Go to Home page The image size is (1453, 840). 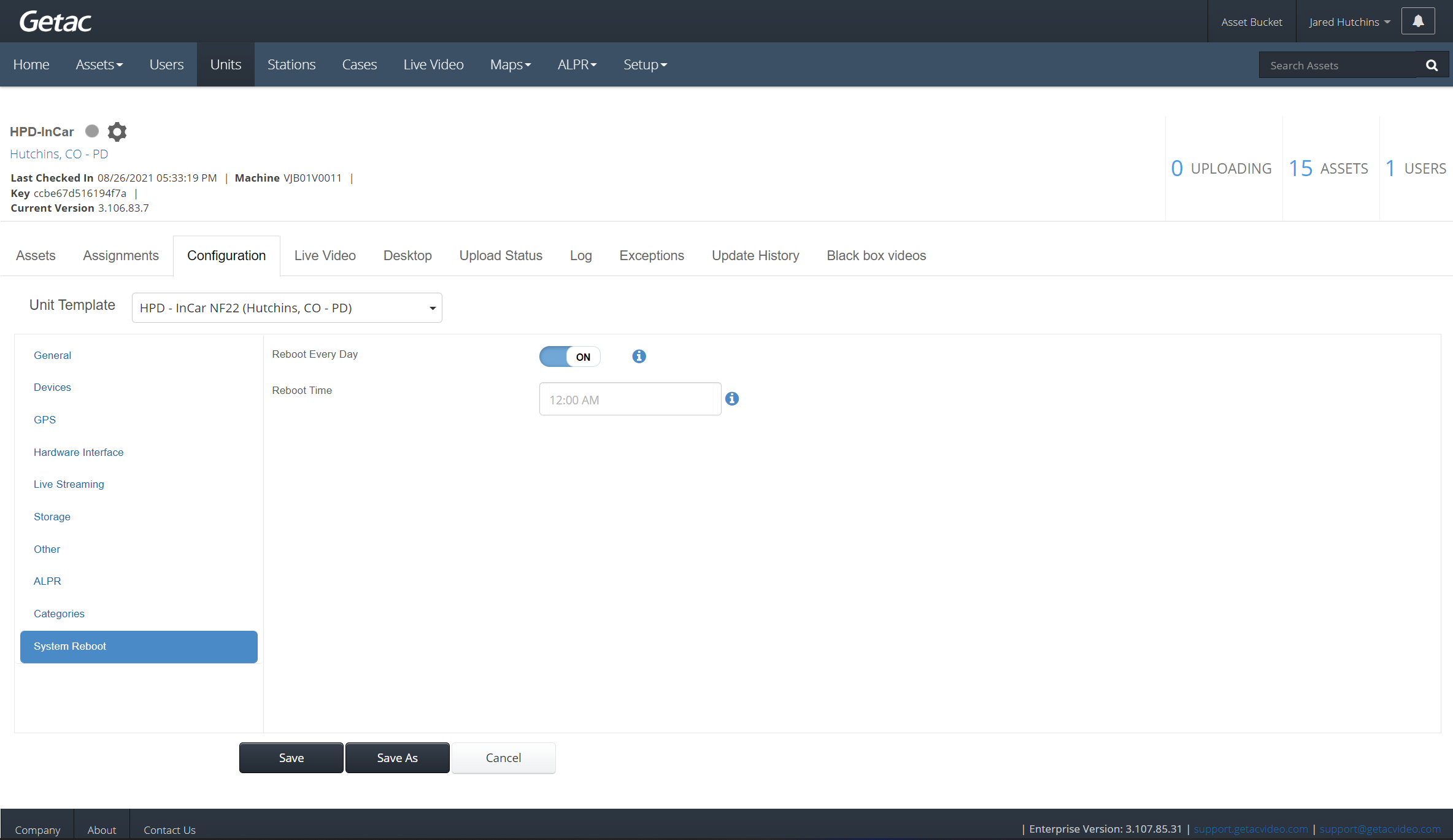pos(31,64)
